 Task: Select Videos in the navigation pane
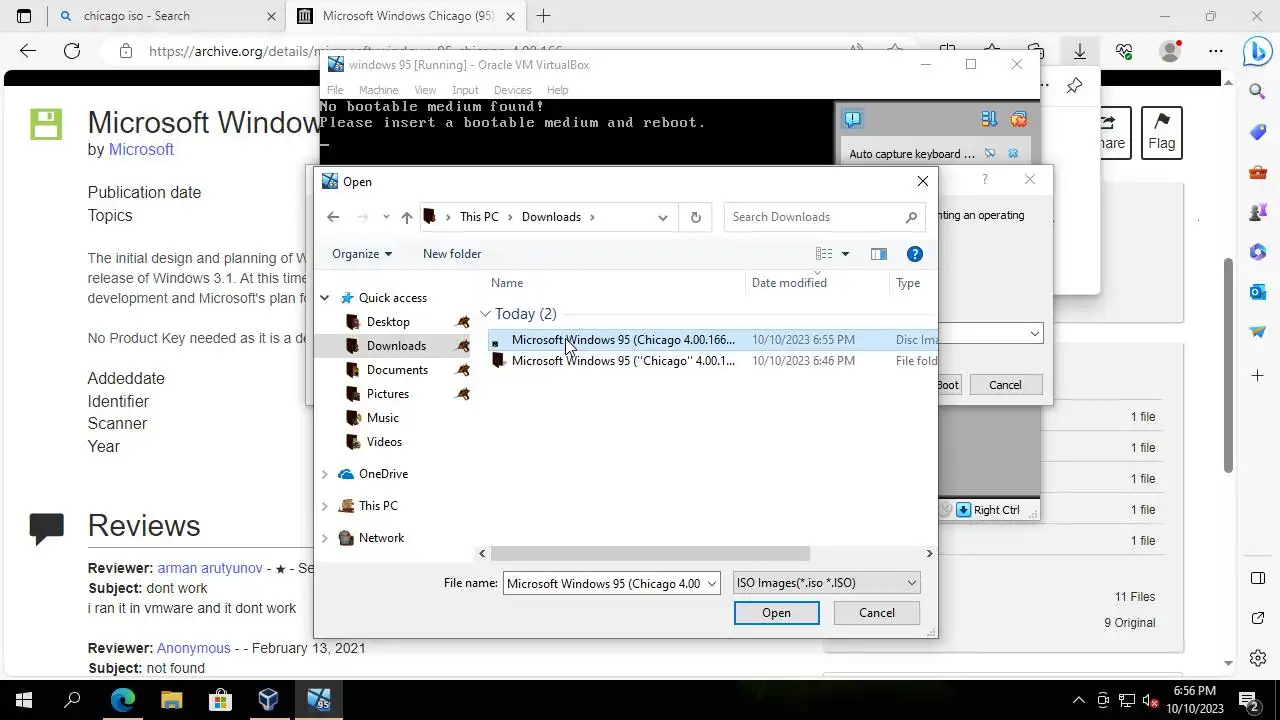pos(384,442)
